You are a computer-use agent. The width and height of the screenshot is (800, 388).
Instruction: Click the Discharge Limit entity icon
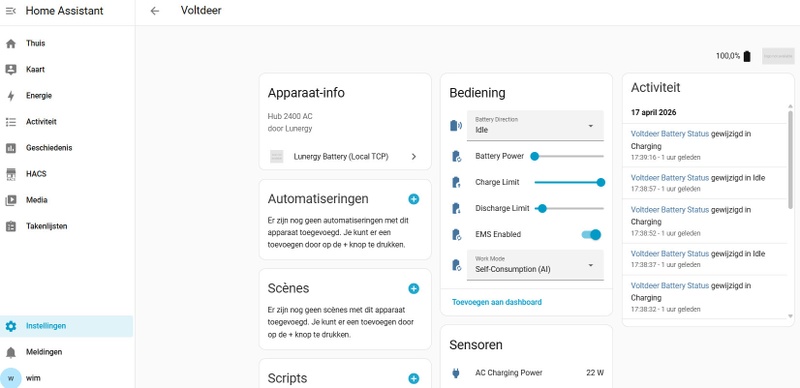click(456, 208)
